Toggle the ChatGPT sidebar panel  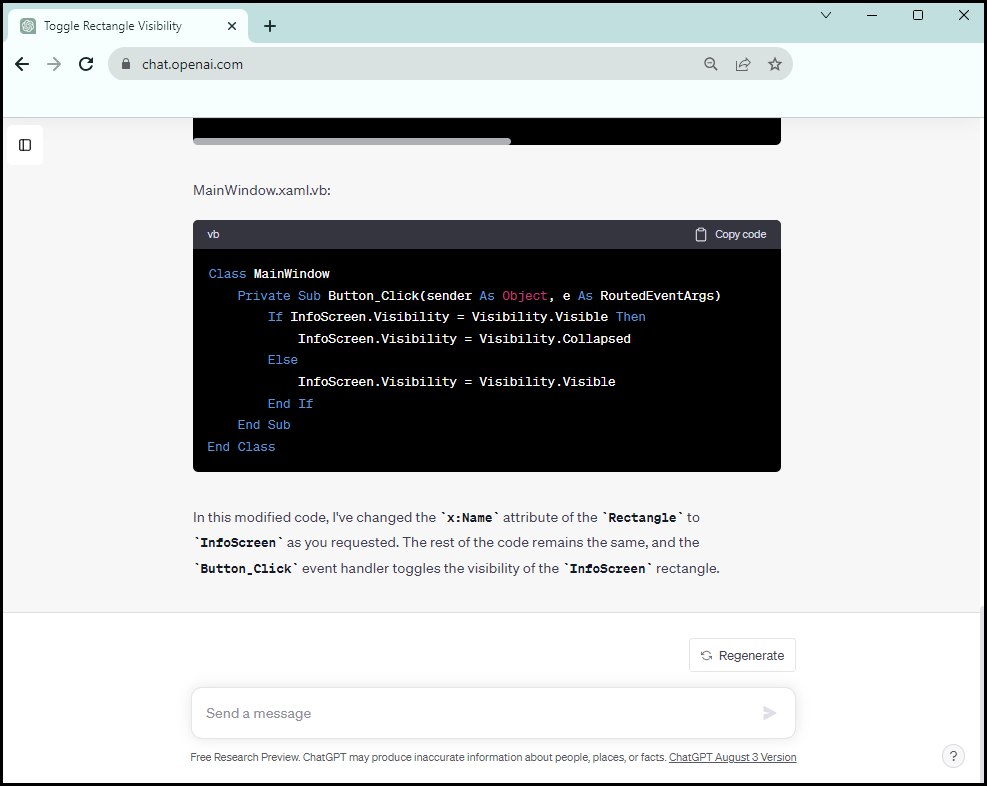(x=25, y=145)
